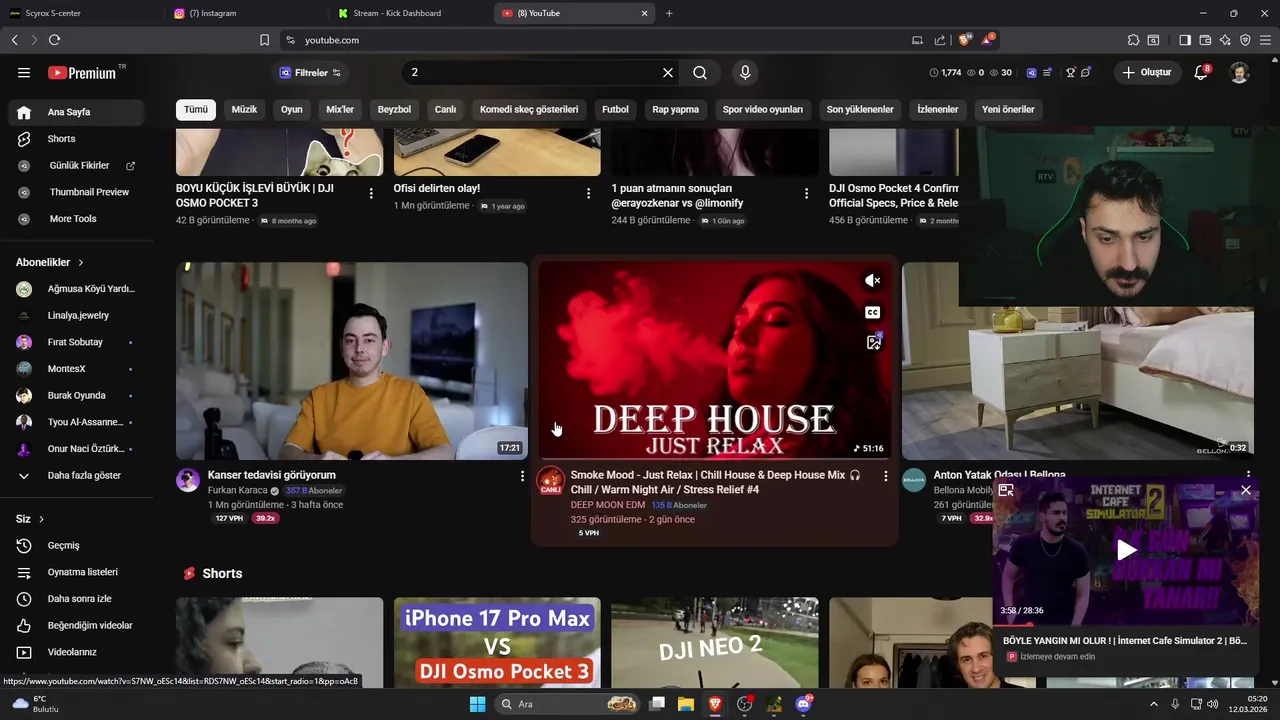
Task: Open File Explorer from taskbar
Action: tap(686, 704)
